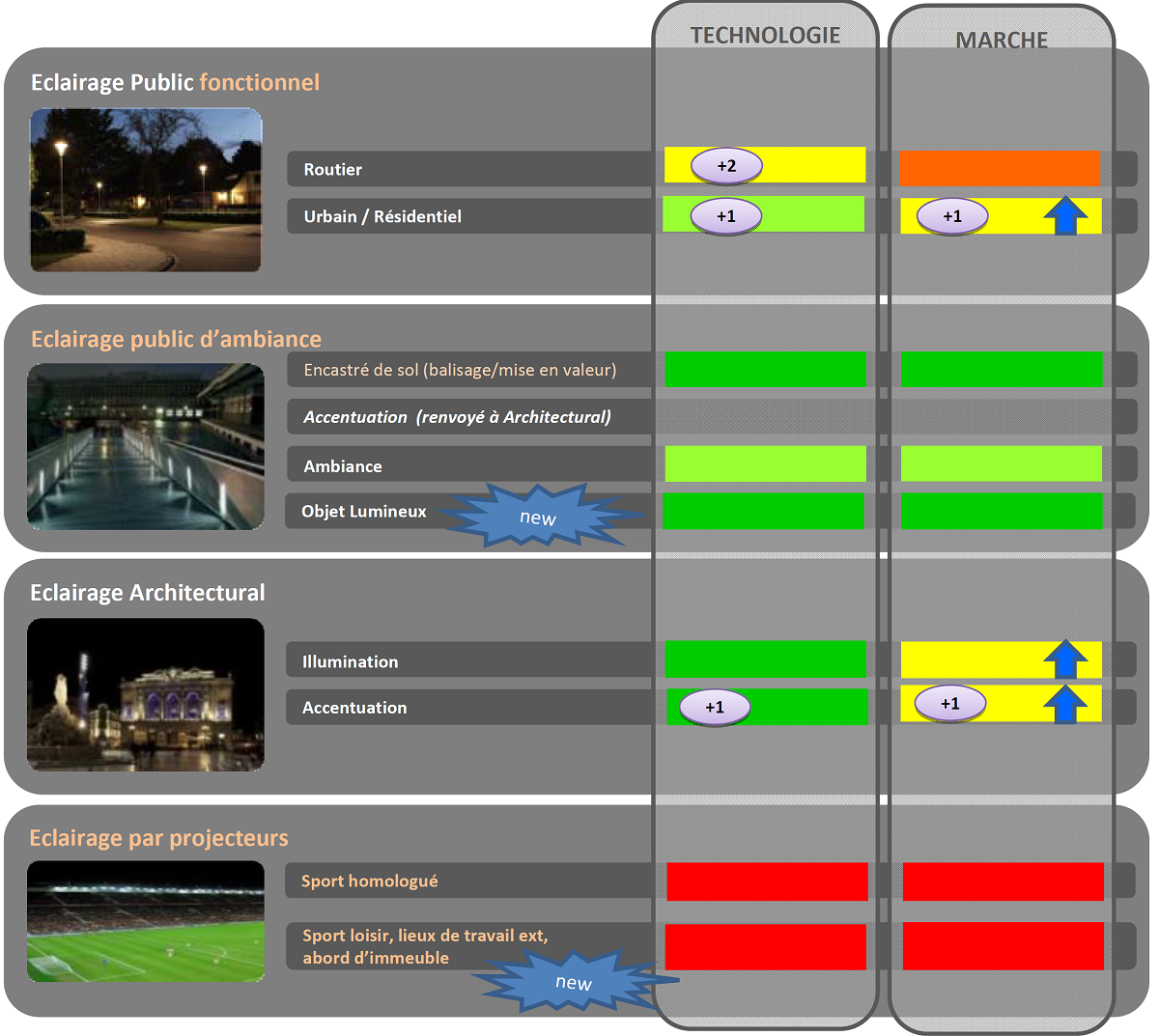Click the 'Sport homologué' row label
The width and height of the screenshot is (1159, 1036).
click(x=370, y=881)
